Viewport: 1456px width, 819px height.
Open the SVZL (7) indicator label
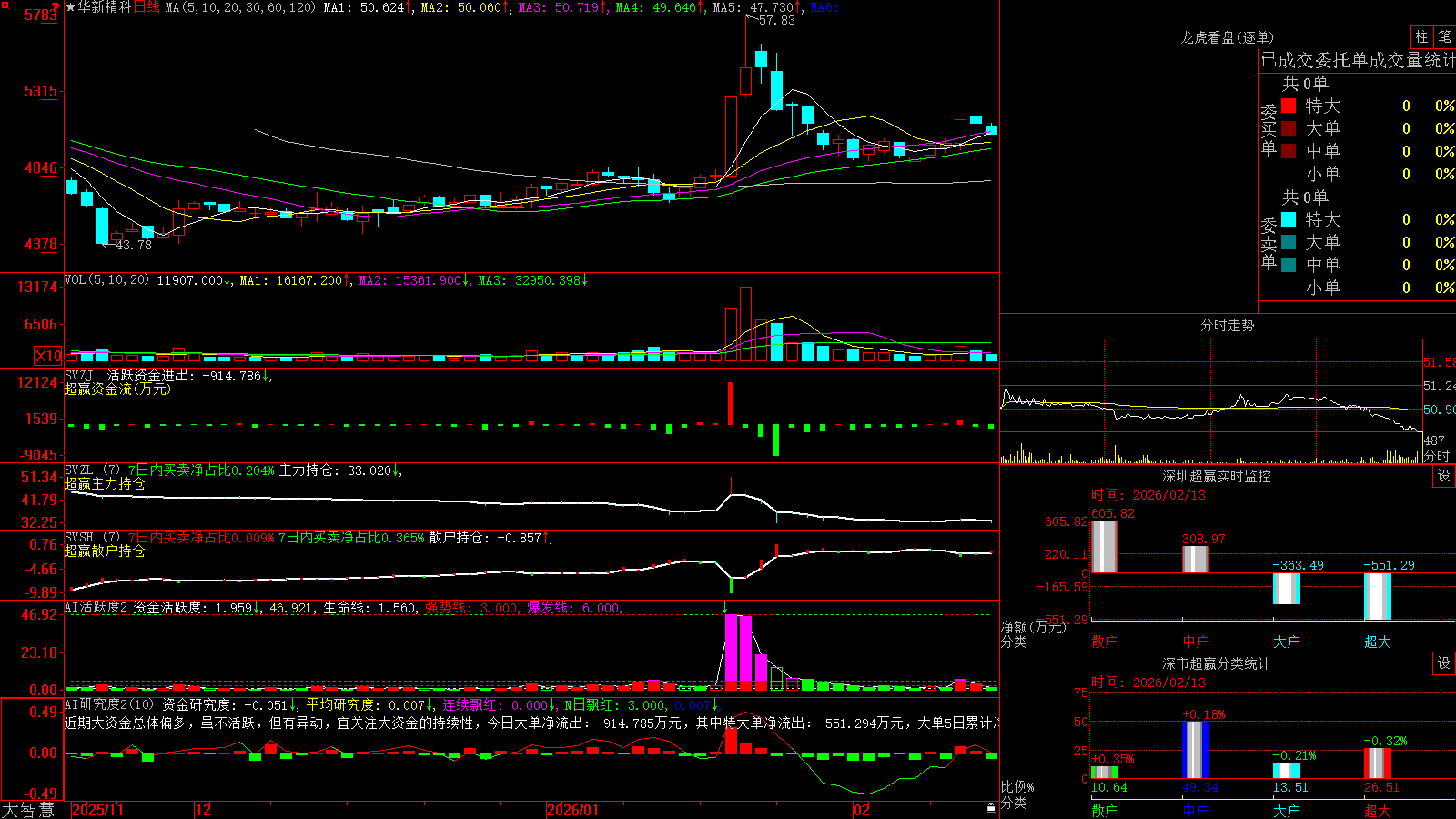pos(92,470)
